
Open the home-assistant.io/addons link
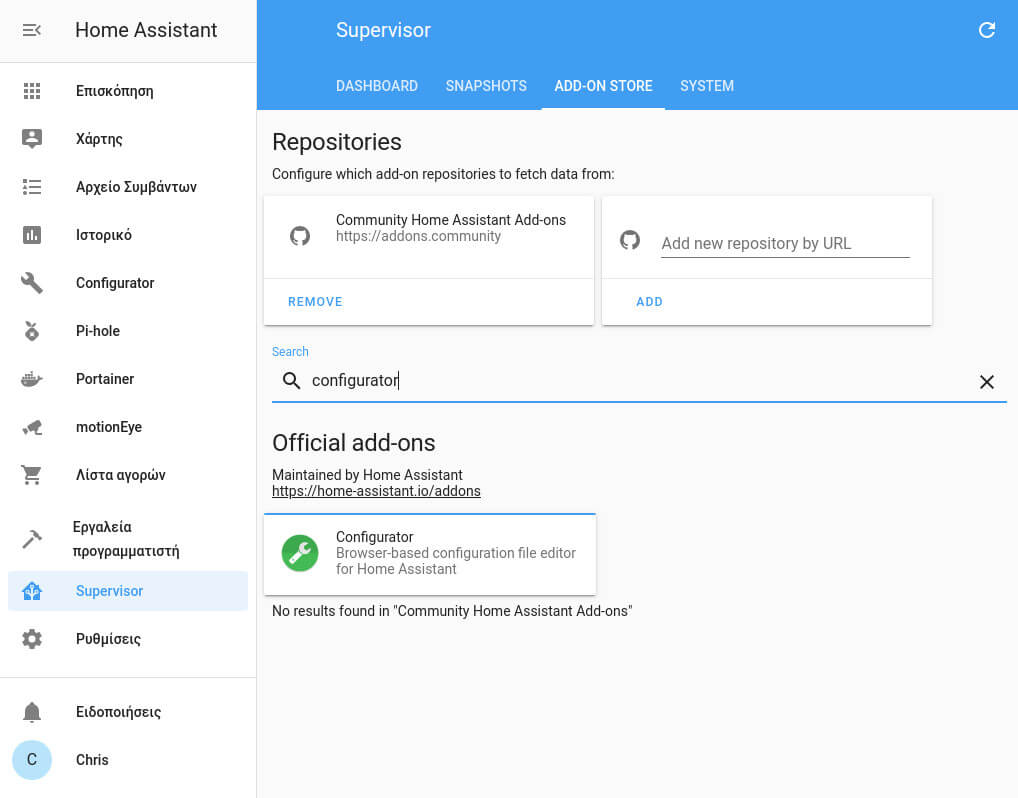[x=376, y=492]
